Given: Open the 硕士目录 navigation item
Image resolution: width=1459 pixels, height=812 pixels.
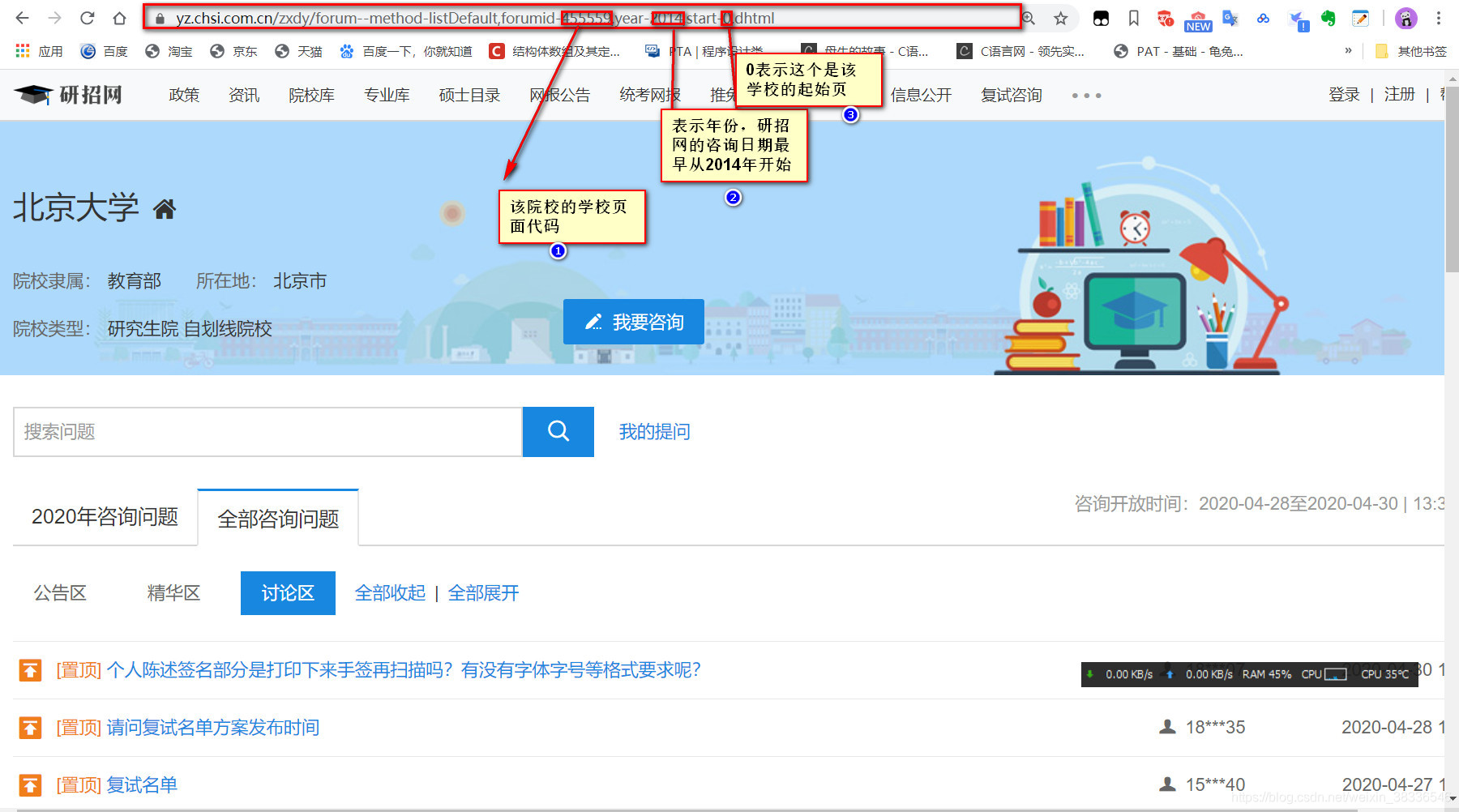Looking at the screenshot, I should coord(469,95).
